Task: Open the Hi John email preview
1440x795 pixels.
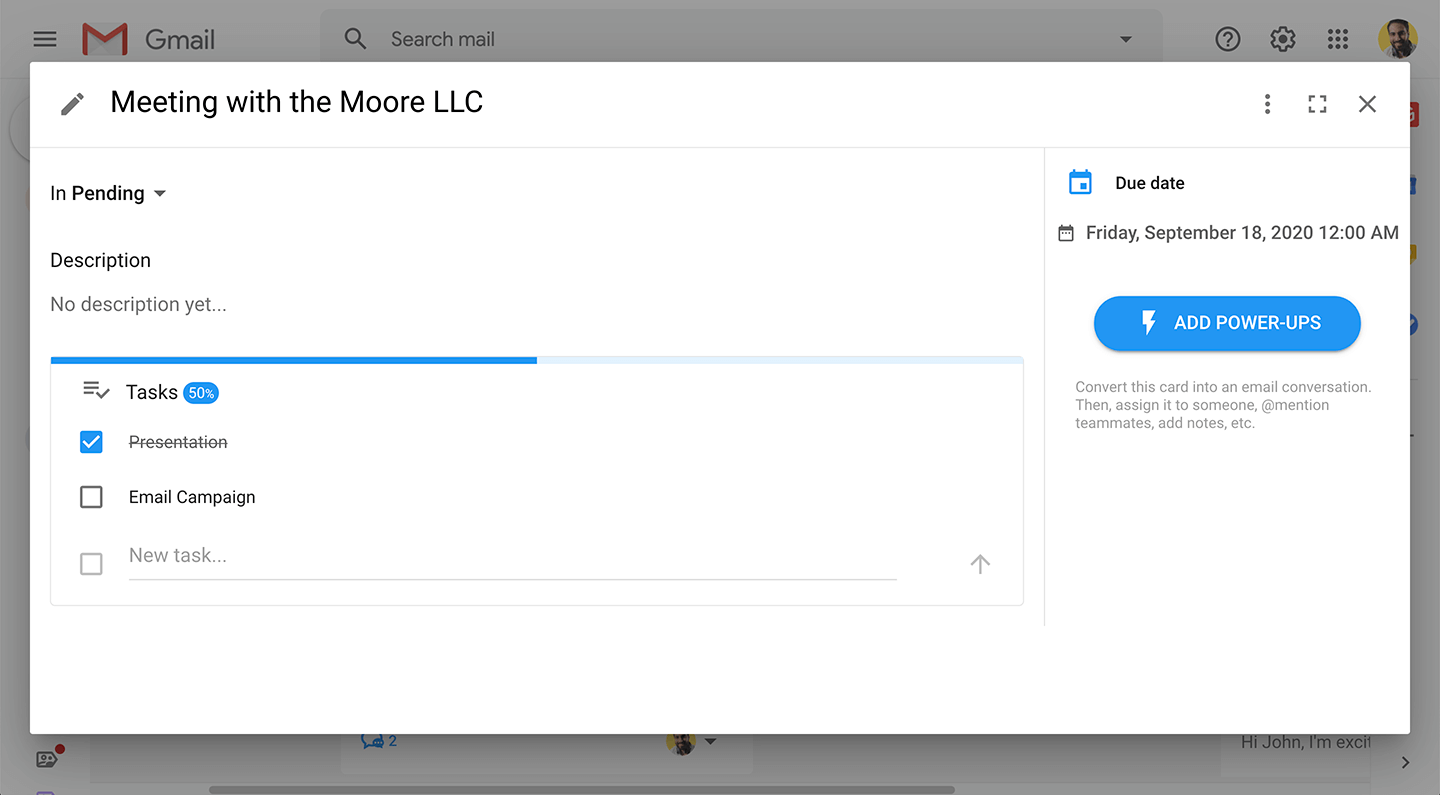Action: (x=1305, y=742)
